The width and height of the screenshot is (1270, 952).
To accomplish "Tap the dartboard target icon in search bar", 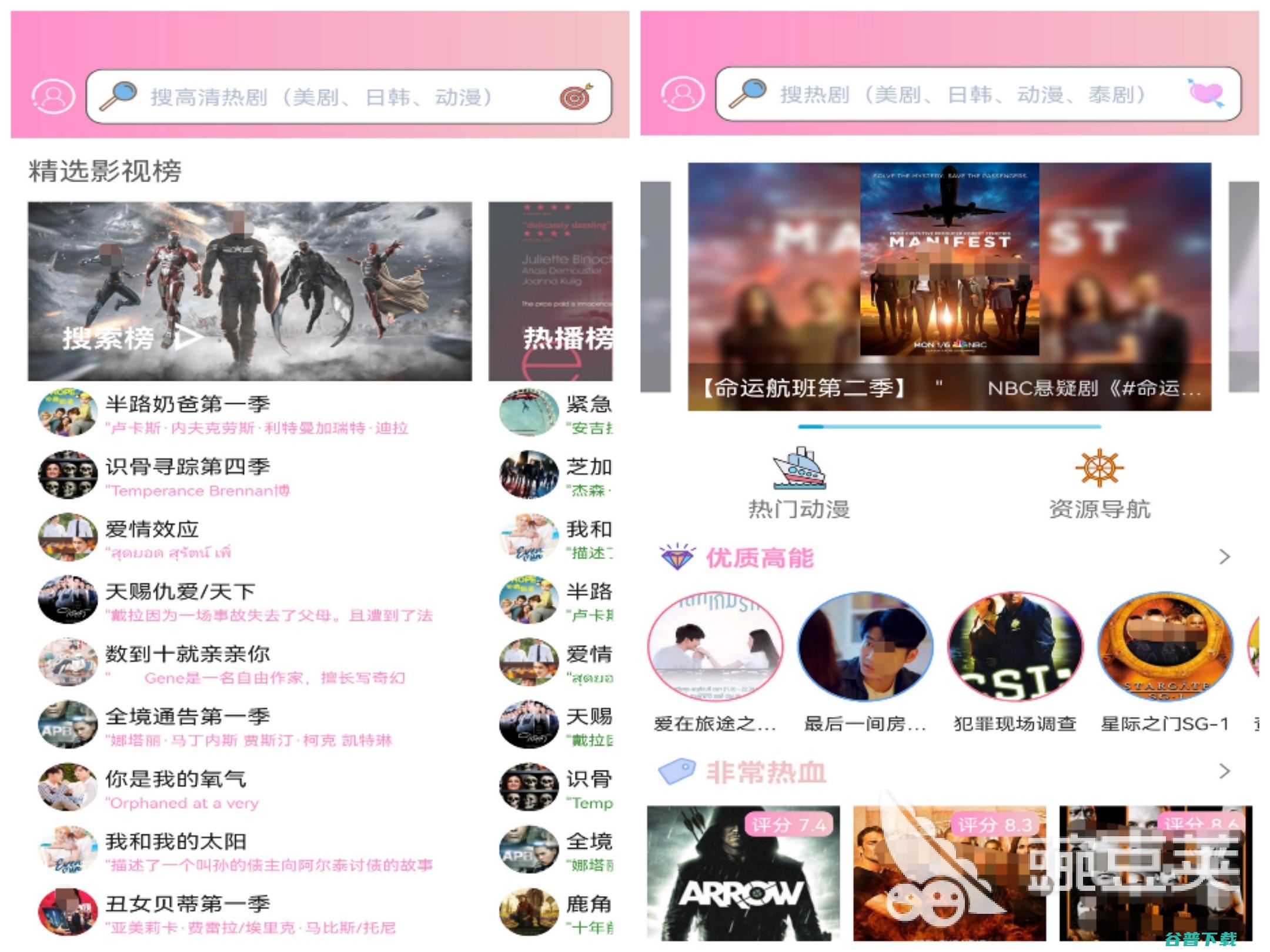I will click(x=576, y=96).
